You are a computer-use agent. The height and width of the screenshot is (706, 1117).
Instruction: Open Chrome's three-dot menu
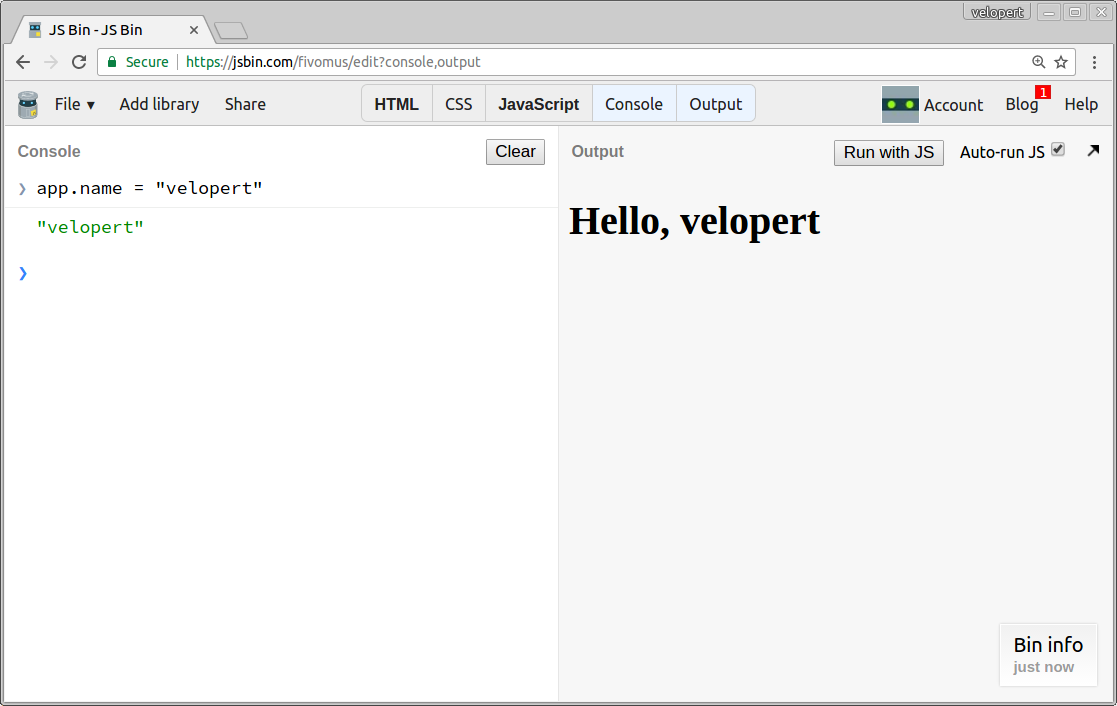pyautogui.click(x=1095, y=61)
